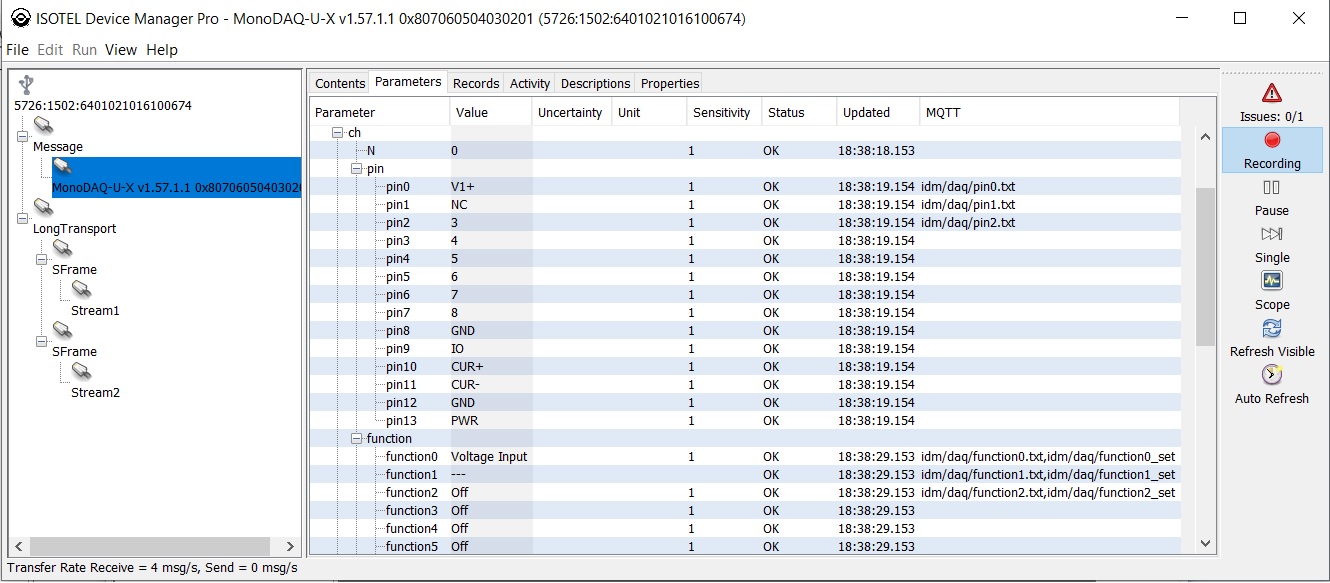The width and height of the screenshot is (1330, 583).
Task: Click the 'CUR-' value of pin11
Action: 466,385
